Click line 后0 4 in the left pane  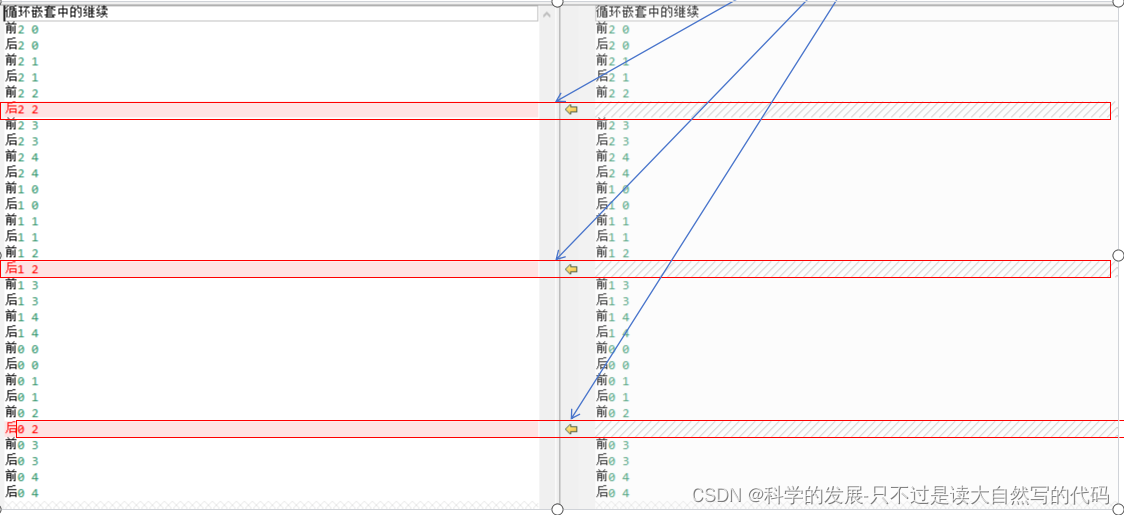pos(22,492)
